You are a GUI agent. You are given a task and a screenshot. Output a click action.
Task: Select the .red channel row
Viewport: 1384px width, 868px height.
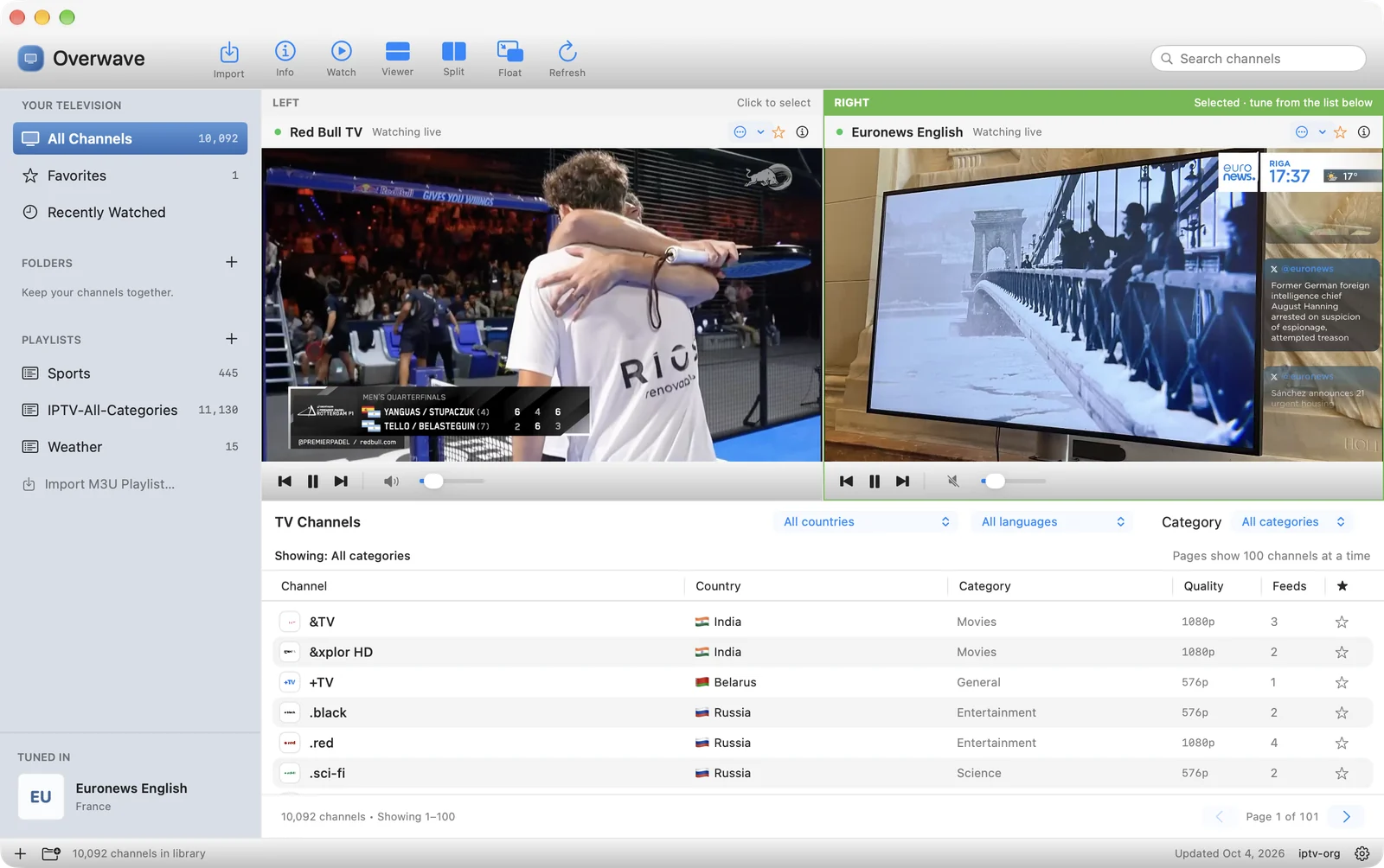click(x=823, y=743)
